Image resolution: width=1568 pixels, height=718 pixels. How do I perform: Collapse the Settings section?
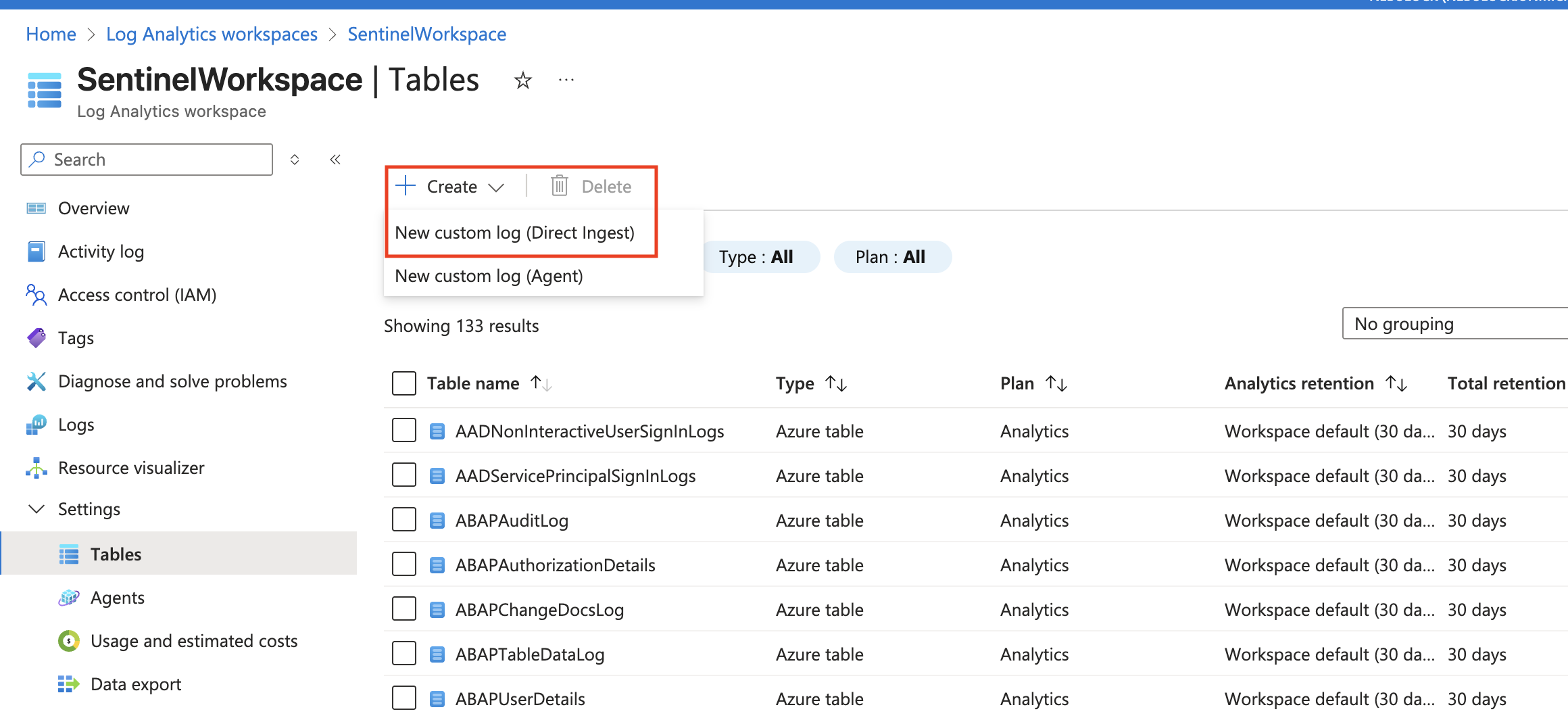[x=36, y=509]
